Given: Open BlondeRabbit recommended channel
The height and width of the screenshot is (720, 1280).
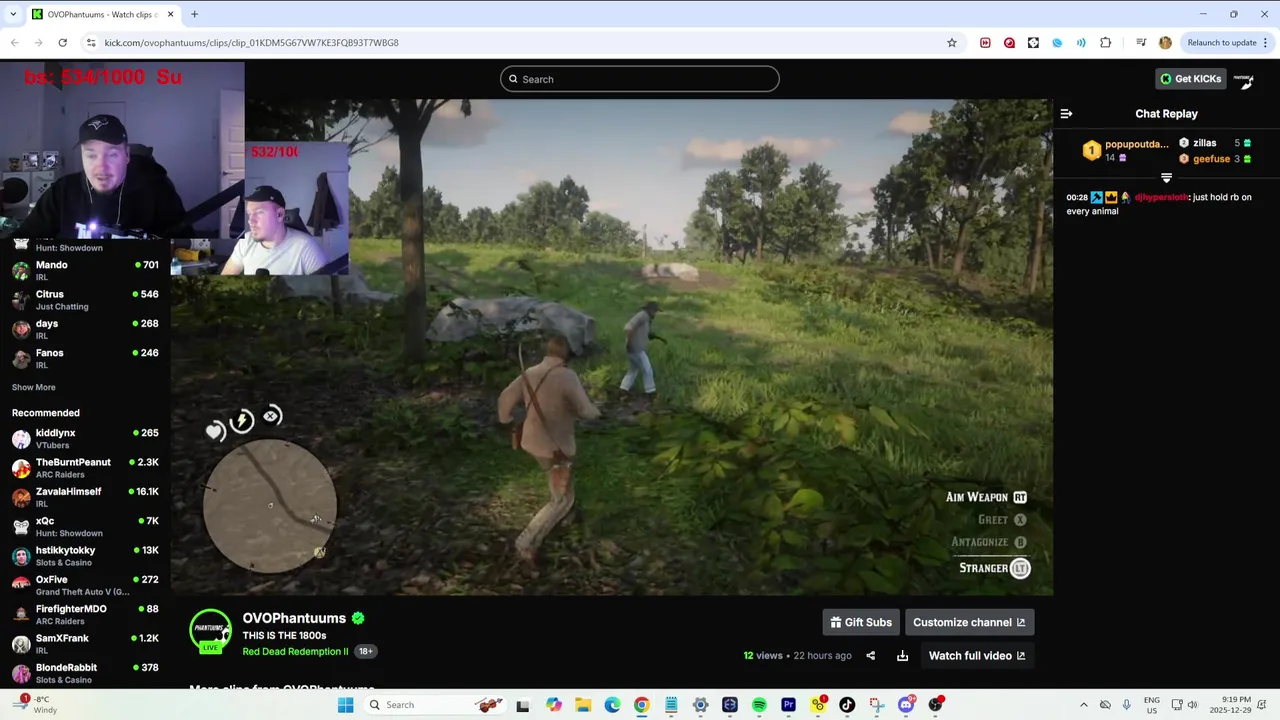Looking at the screenshot, I should click(x=85, y=673).
